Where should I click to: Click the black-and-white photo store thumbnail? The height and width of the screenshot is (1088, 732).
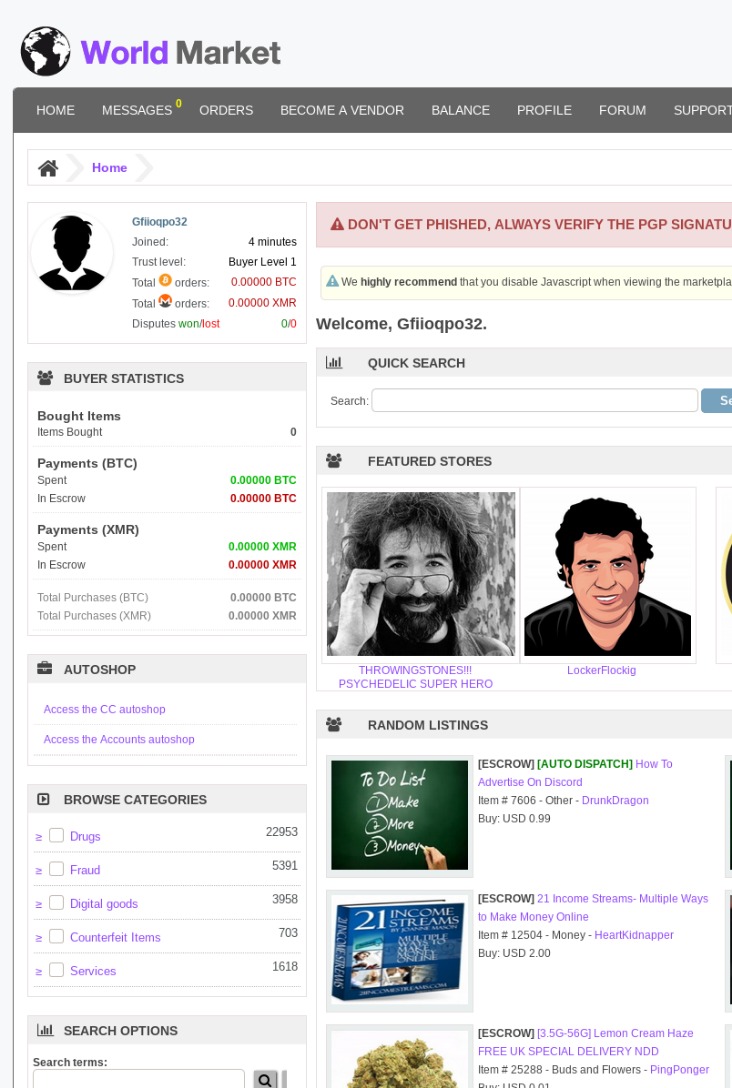tap(421, 574)
